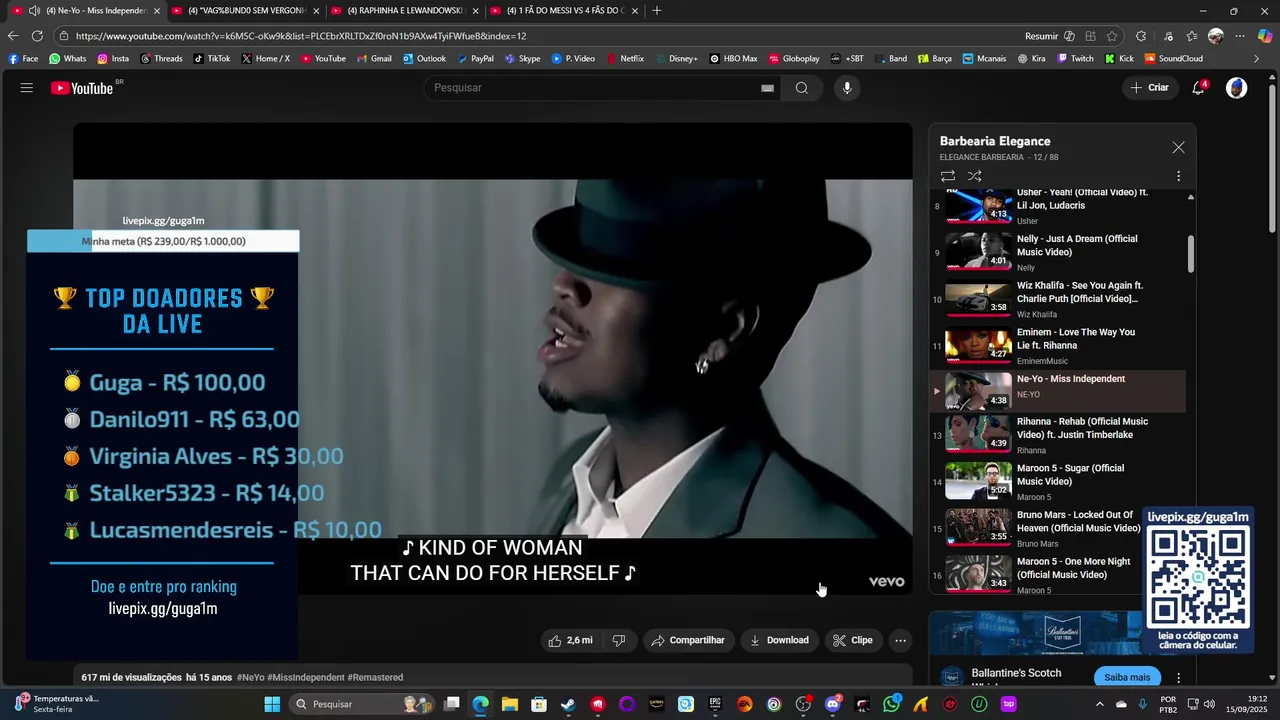Open the Twitch bookmark
The width and height of the screenshot is (1280, 720).
coord(1075,59)
